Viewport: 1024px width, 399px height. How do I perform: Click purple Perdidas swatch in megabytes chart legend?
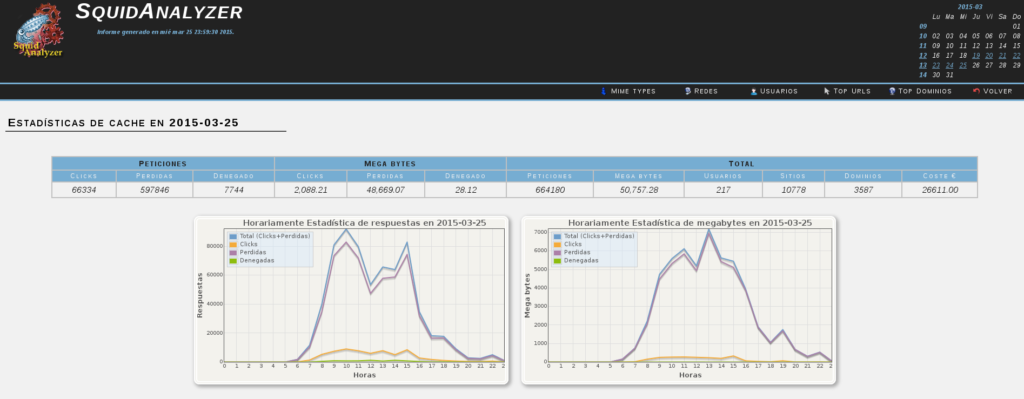pyautogui.click(x=556, y=252)
